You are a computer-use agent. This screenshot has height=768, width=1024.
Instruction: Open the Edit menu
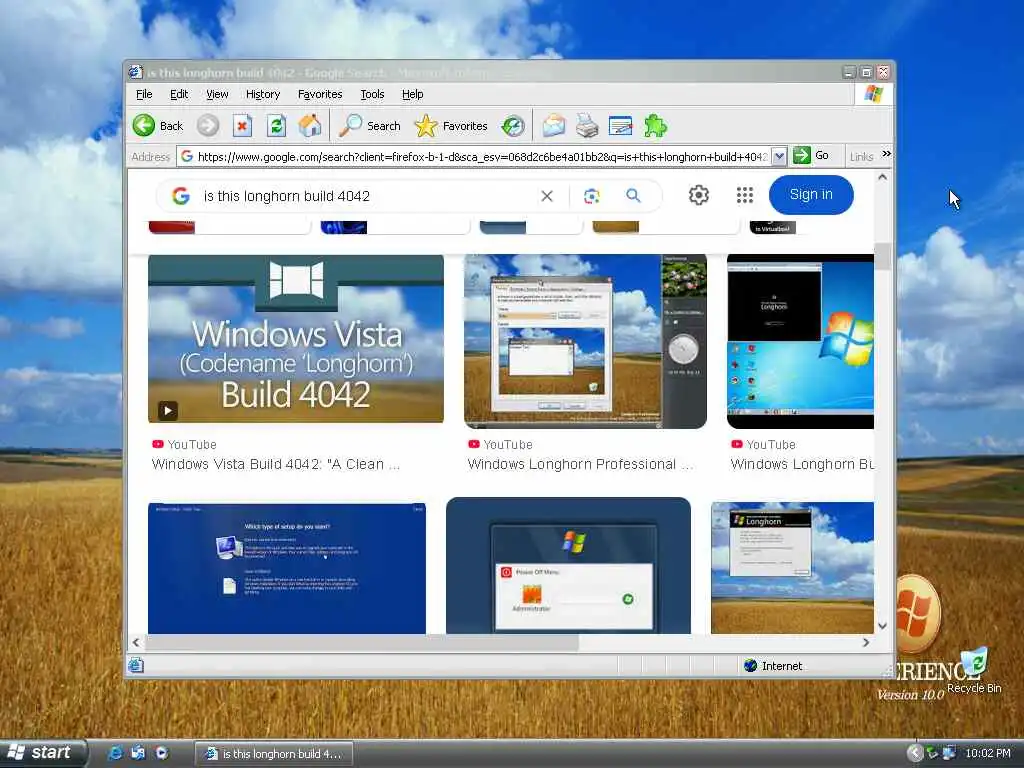[179, 94]
